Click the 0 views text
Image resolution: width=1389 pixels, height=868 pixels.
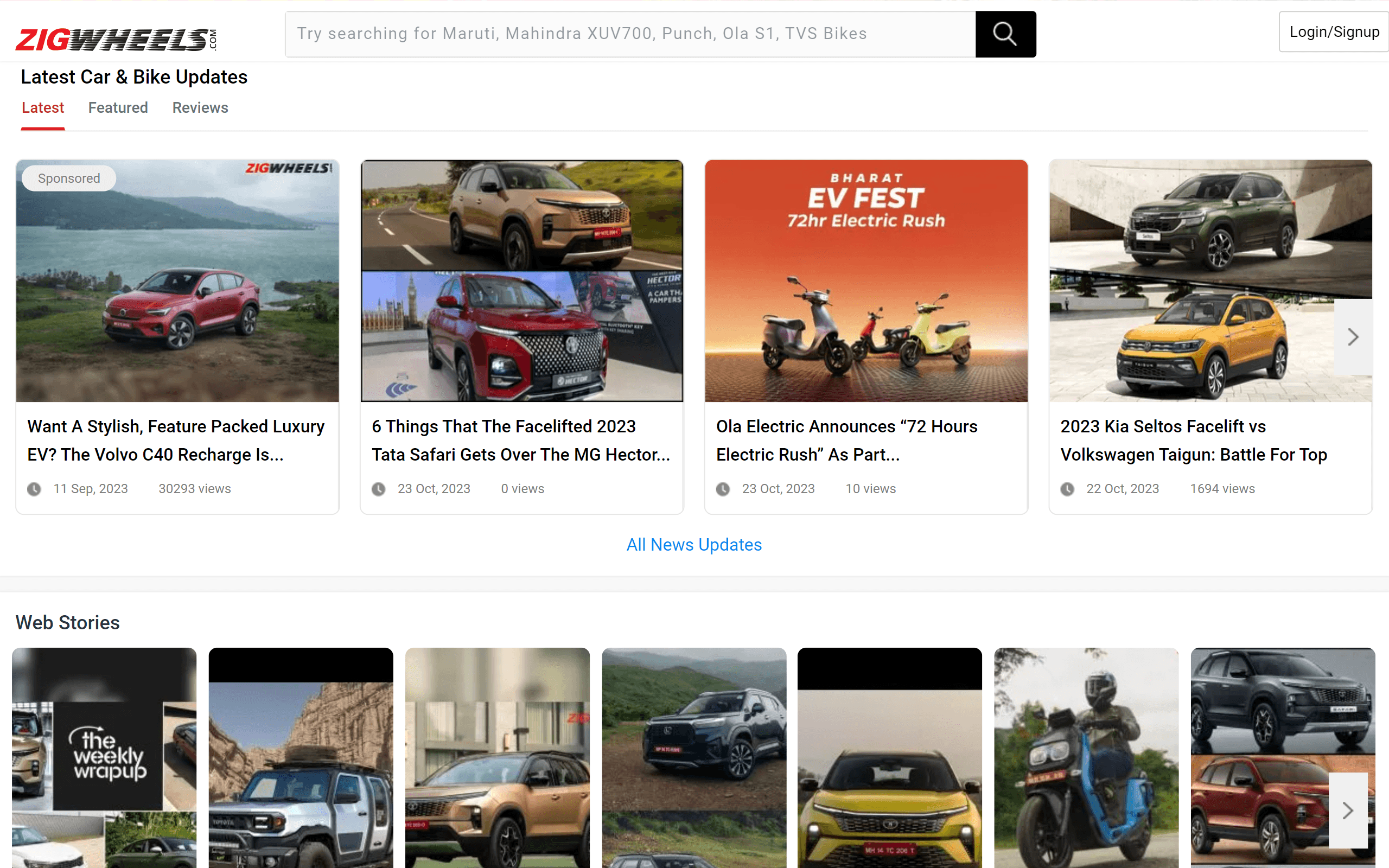click(523, 489)
